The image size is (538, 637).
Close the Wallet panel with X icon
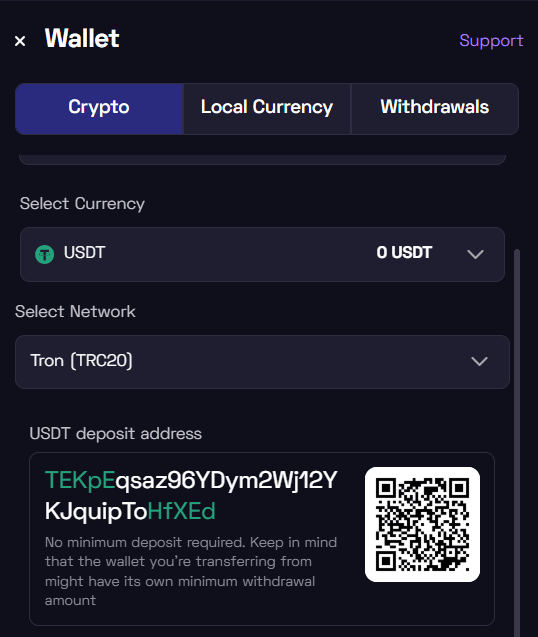tap(20, 41)
